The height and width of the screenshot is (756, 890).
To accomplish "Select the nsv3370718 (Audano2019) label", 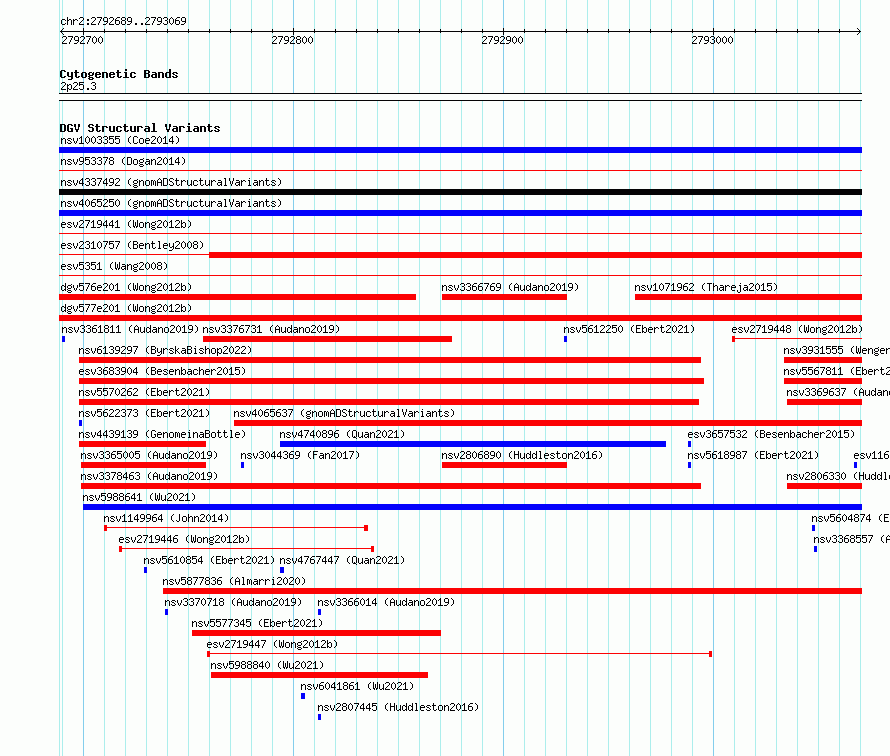I will (x=233, y=602).
